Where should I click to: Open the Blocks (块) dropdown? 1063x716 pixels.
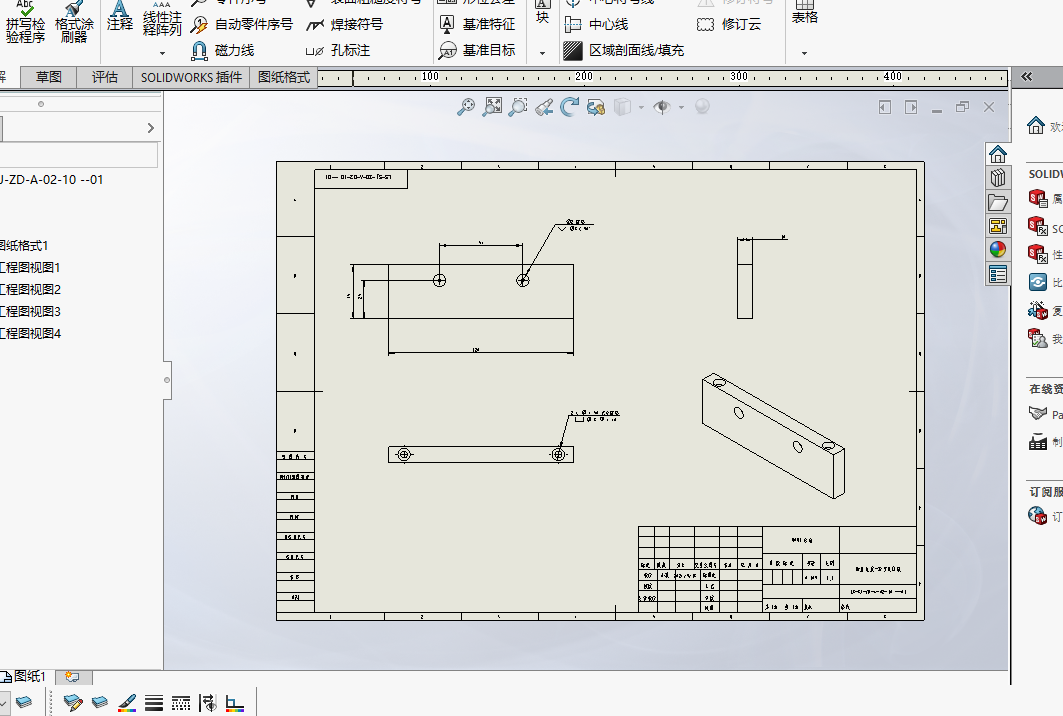point(542,52)
